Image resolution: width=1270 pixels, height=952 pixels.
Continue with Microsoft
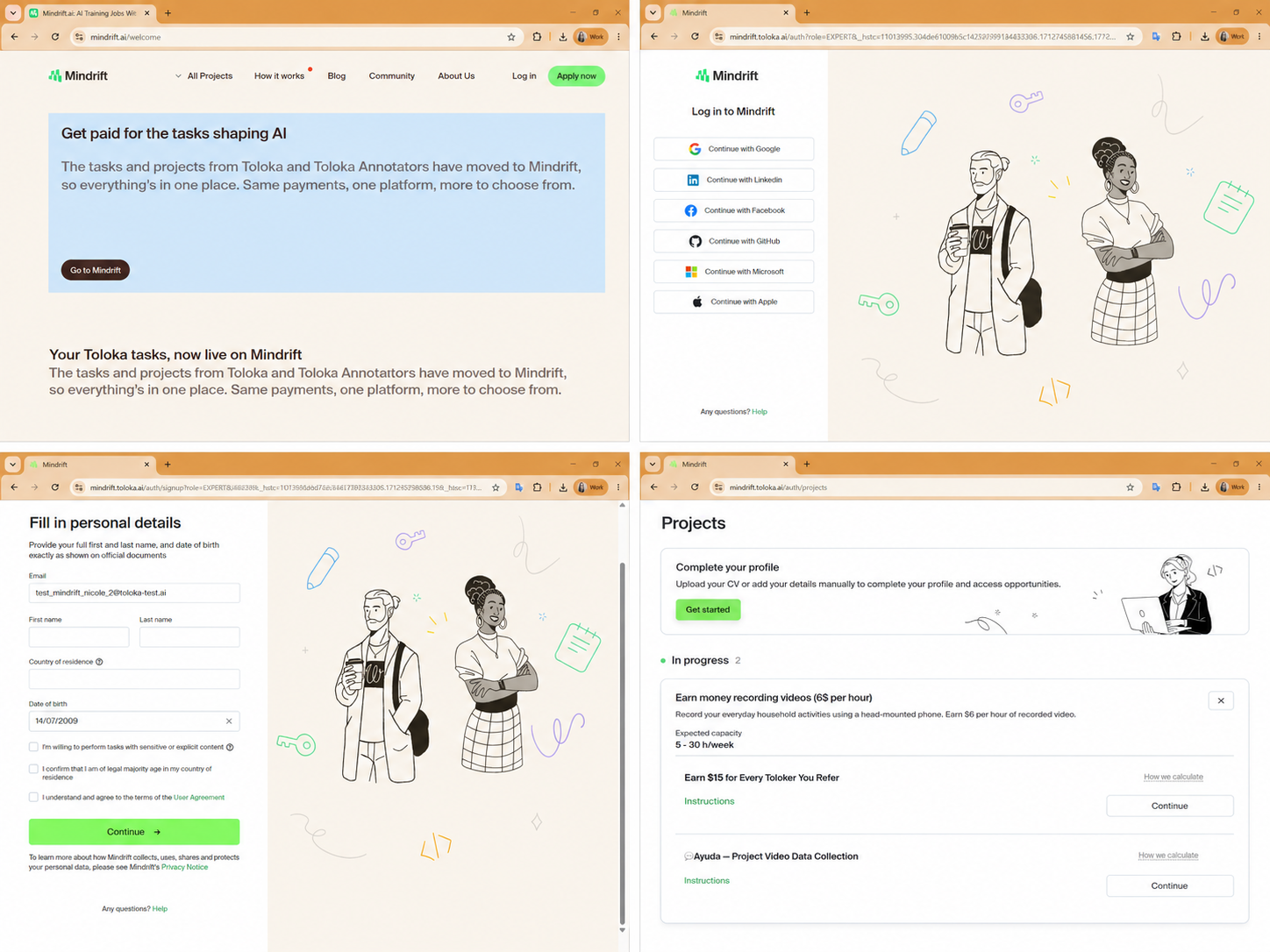(734, 272)
